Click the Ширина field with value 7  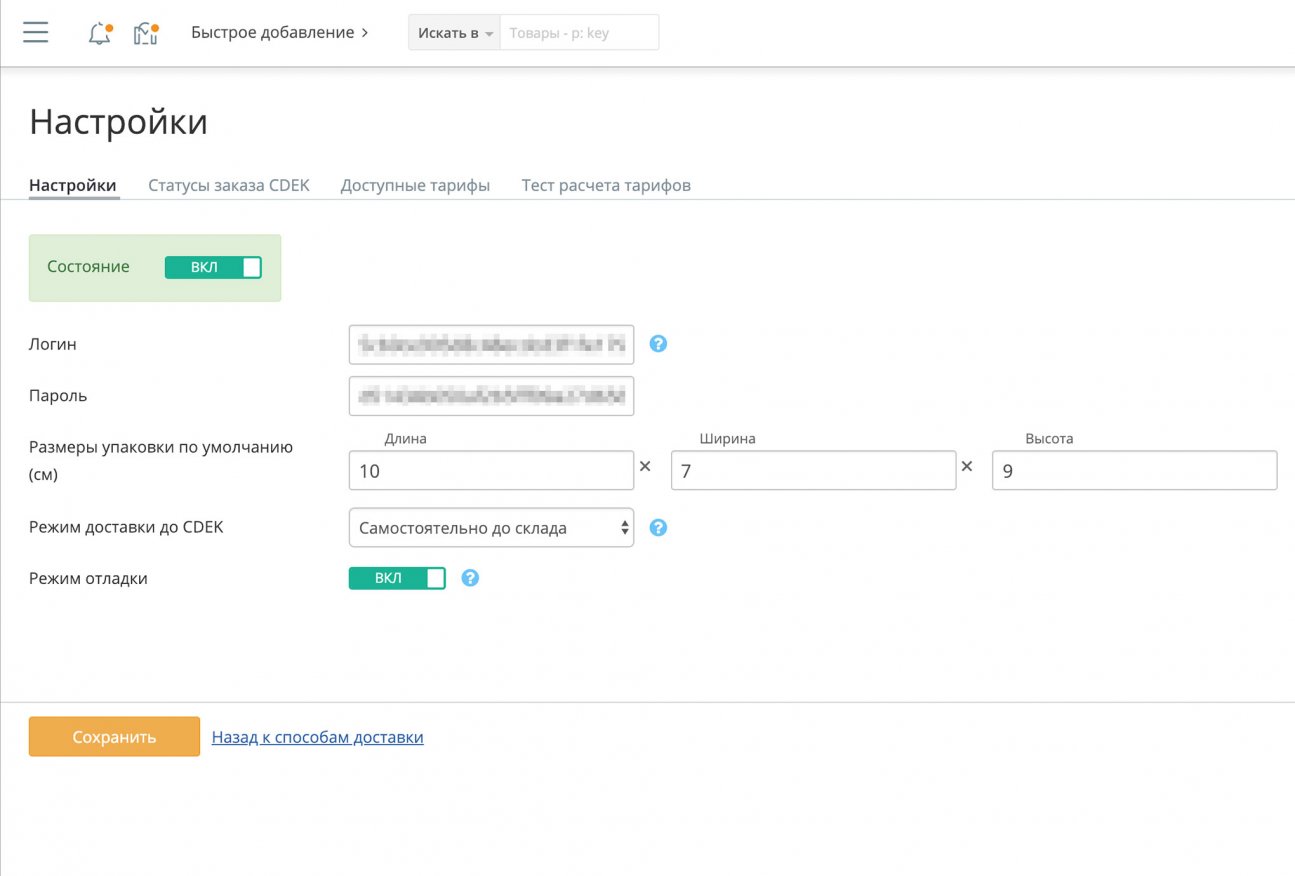coord(813,471)
